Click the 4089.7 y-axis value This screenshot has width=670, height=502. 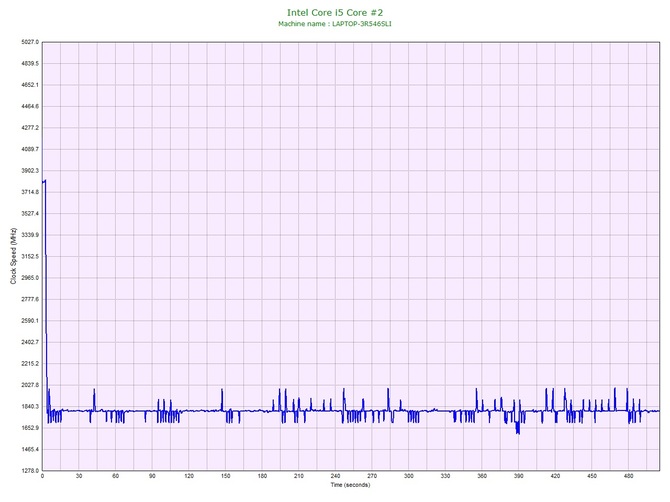tap(30, 149)
